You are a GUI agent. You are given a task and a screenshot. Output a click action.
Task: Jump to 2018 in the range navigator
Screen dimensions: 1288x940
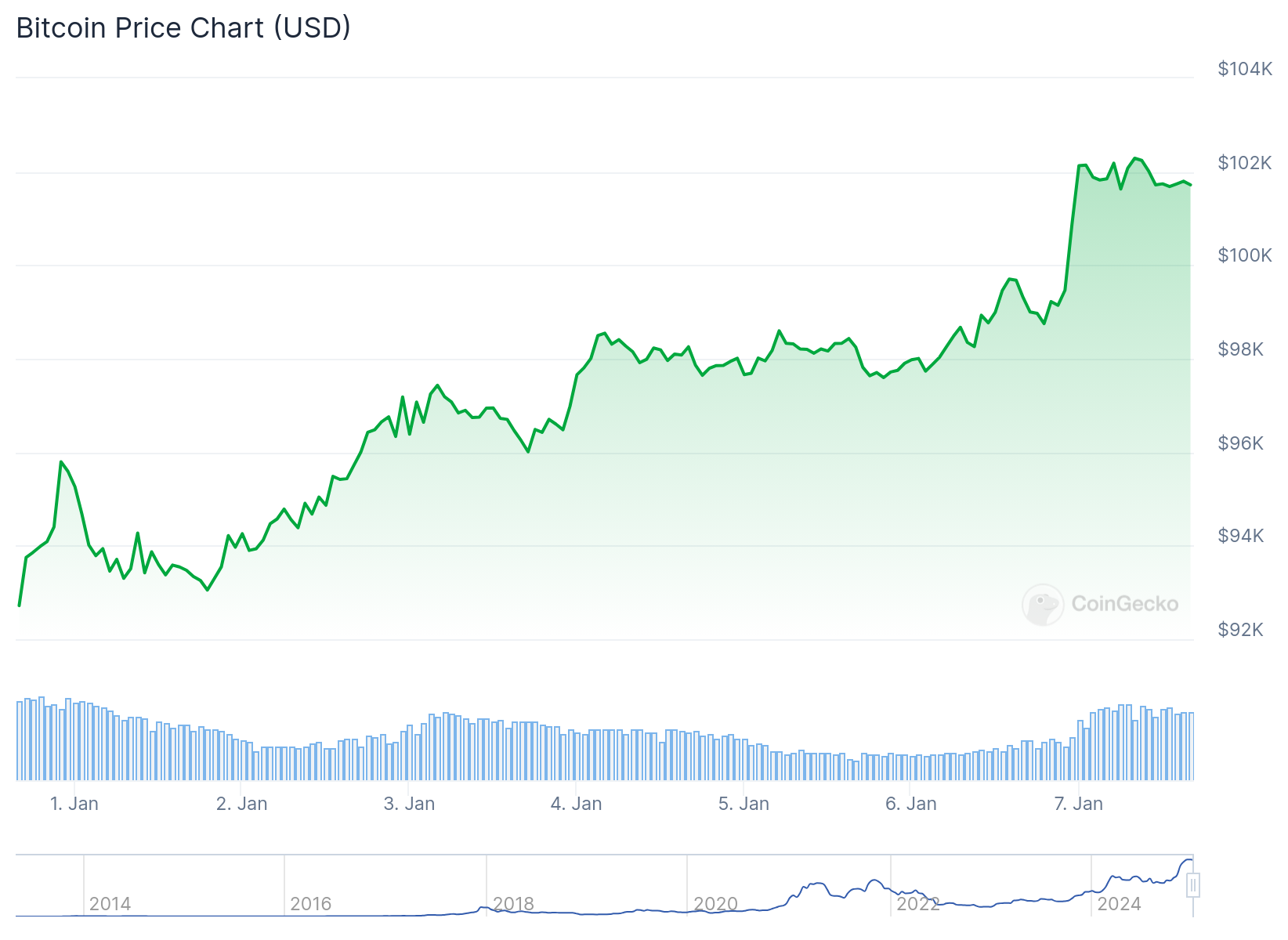click(513, 904)
